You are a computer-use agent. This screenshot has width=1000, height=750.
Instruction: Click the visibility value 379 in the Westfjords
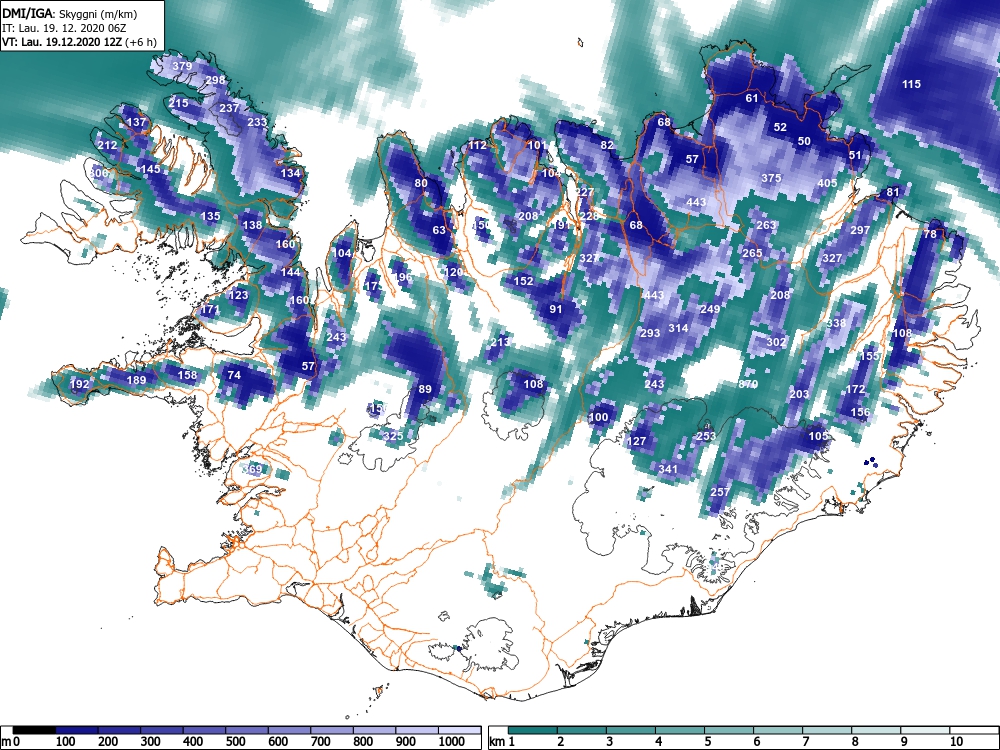tap(182, 66)
